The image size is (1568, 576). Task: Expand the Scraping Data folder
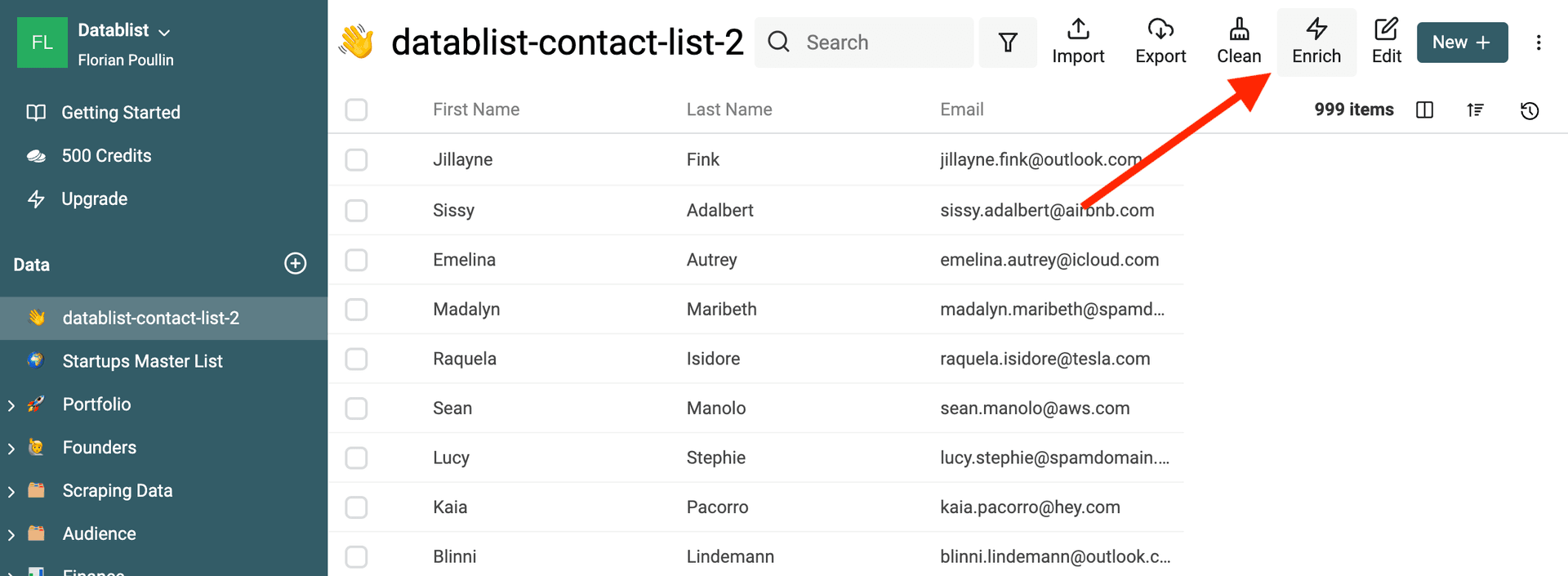click(x=11, y=492)
